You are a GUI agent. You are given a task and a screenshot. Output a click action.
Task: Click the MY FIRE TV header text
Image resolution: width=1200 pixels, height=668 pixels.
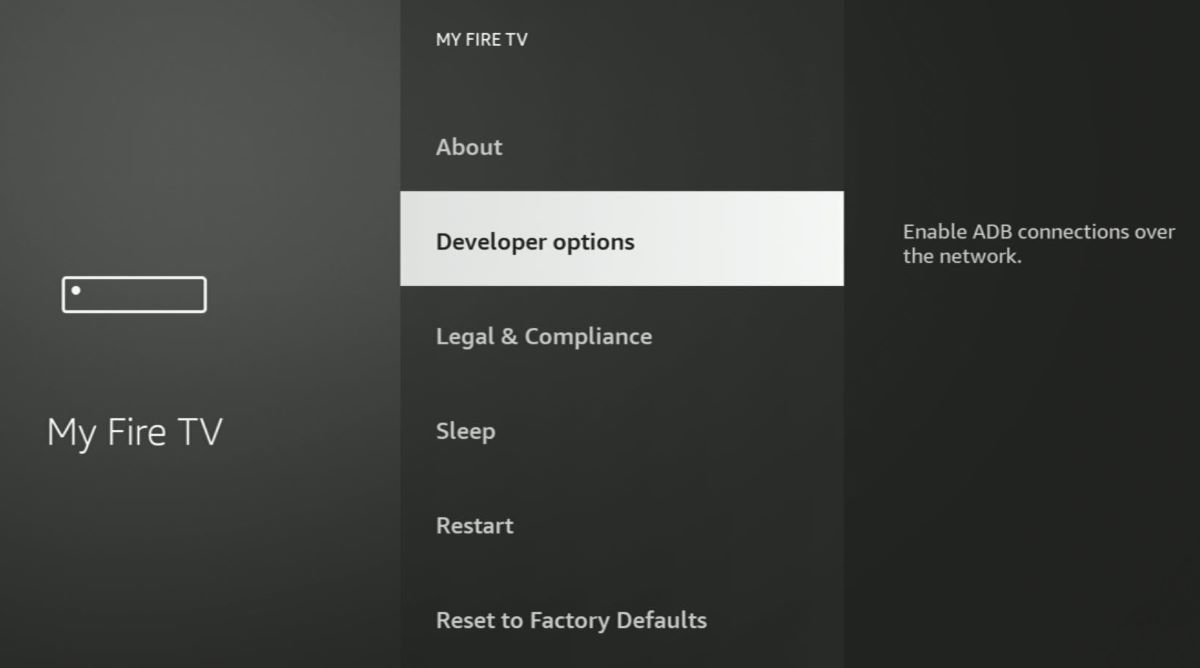point(482,40)
